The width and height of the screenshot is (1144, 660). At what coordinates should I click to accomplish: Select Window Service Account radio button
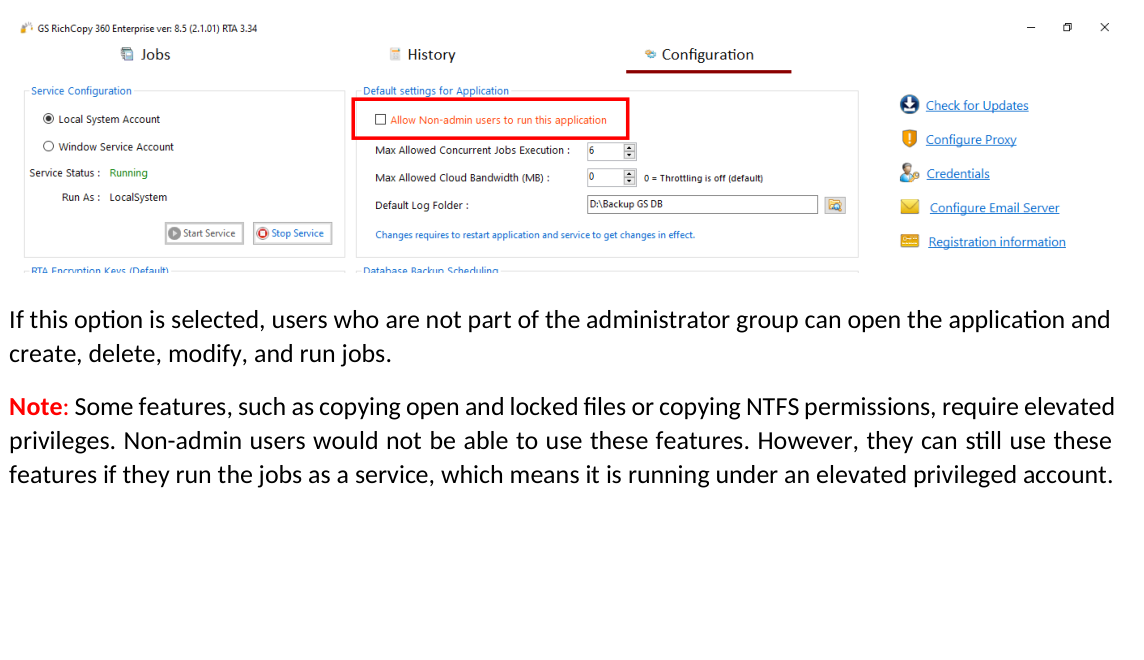[48, 147]
